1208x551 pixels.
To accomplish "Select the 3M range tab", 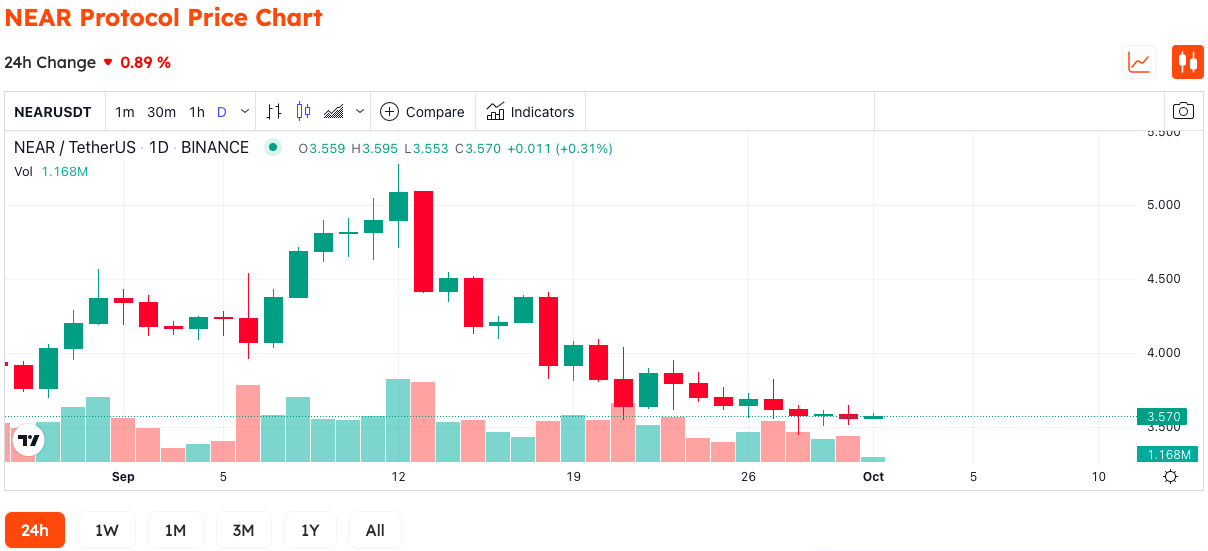I will coord(243,530).
